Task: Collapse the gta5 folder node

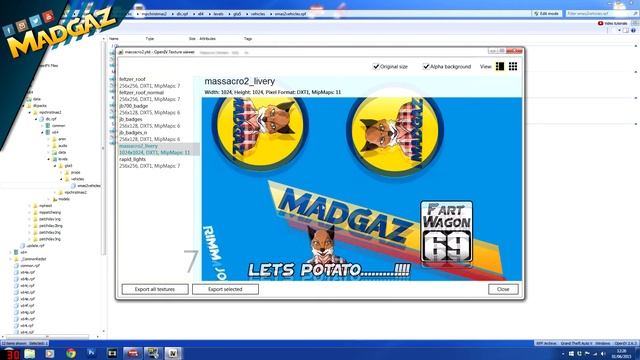Action: tap(55, 166)
